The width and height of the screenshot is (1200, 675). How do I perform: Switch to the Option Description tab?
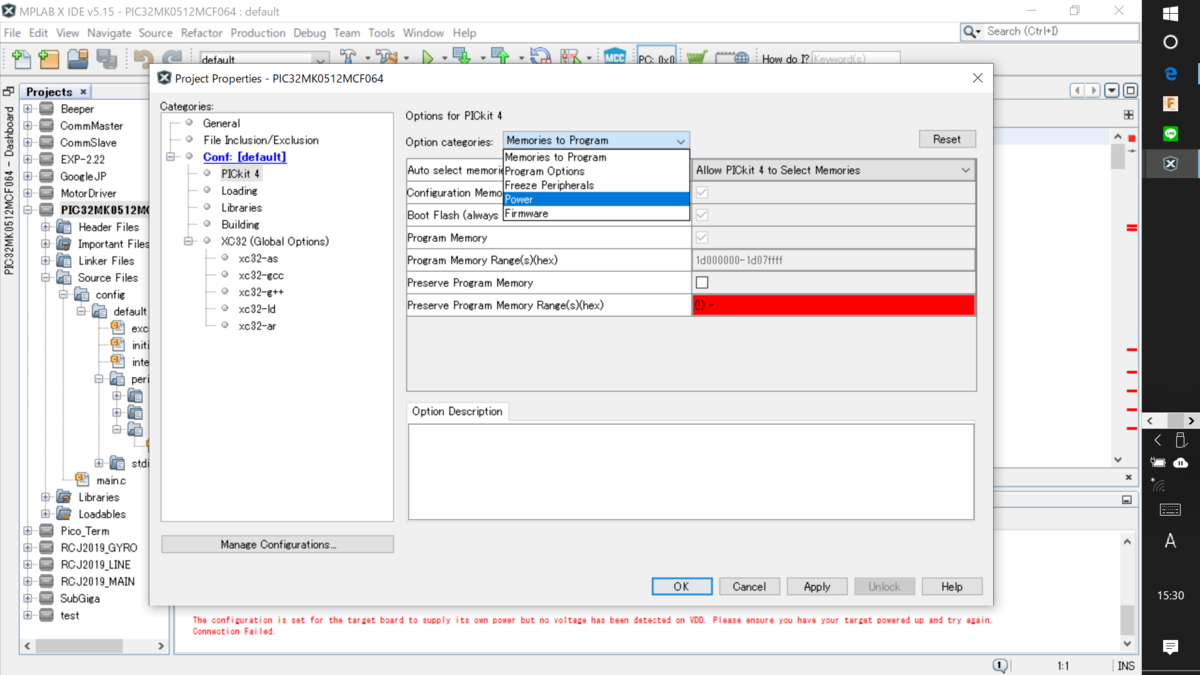click(x=457, y=412)
